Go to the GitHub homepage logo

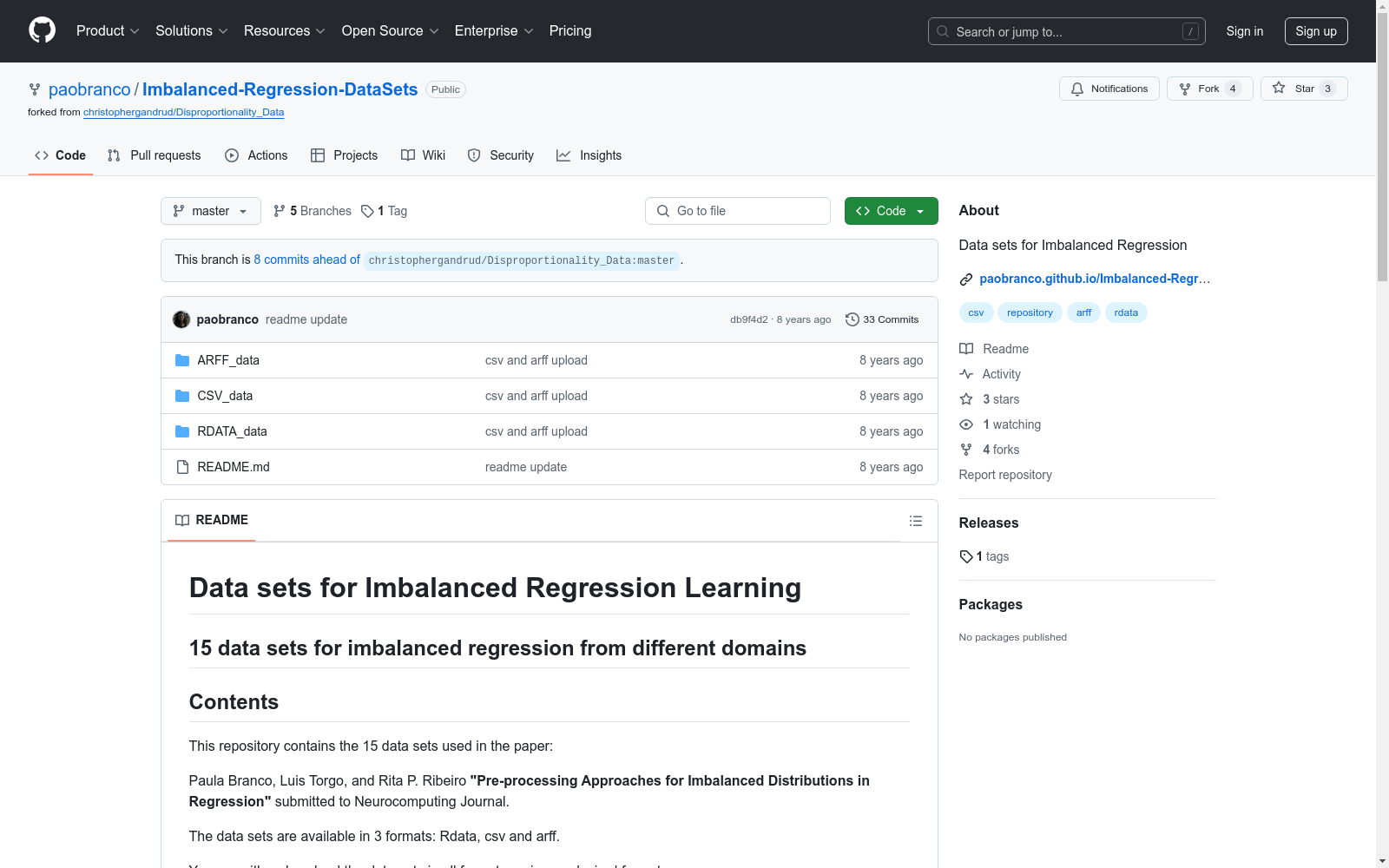(42, 30)
